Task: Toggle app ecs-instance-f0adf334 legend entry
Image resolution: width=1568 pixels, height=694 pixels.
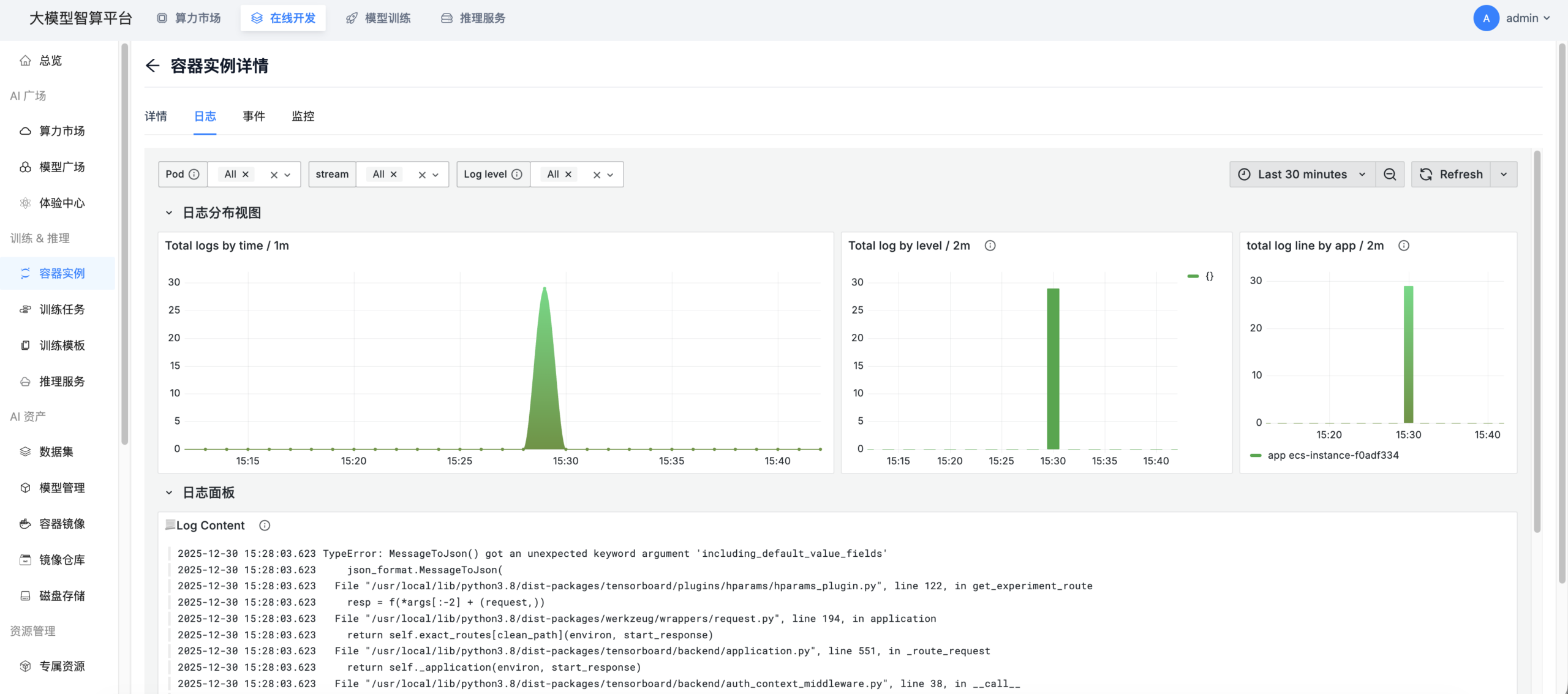Action: 1332,455
